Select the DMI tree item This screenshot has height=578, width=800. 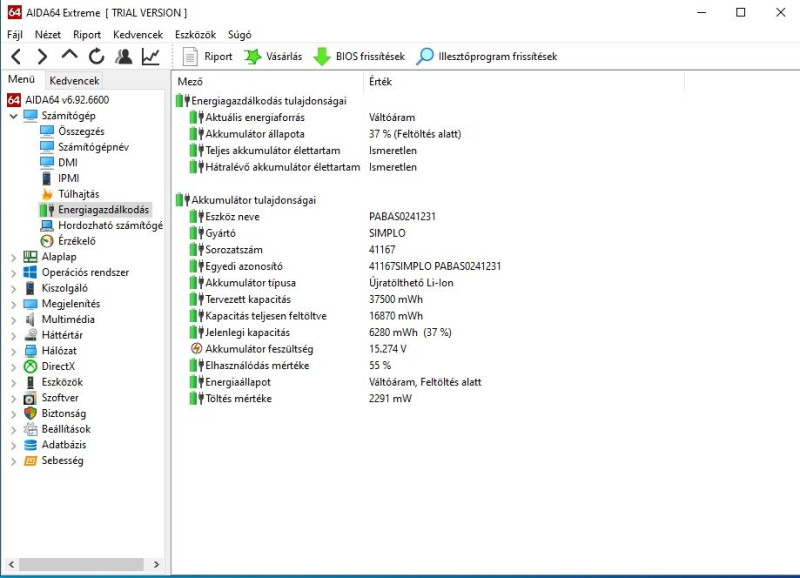point(68,162)
